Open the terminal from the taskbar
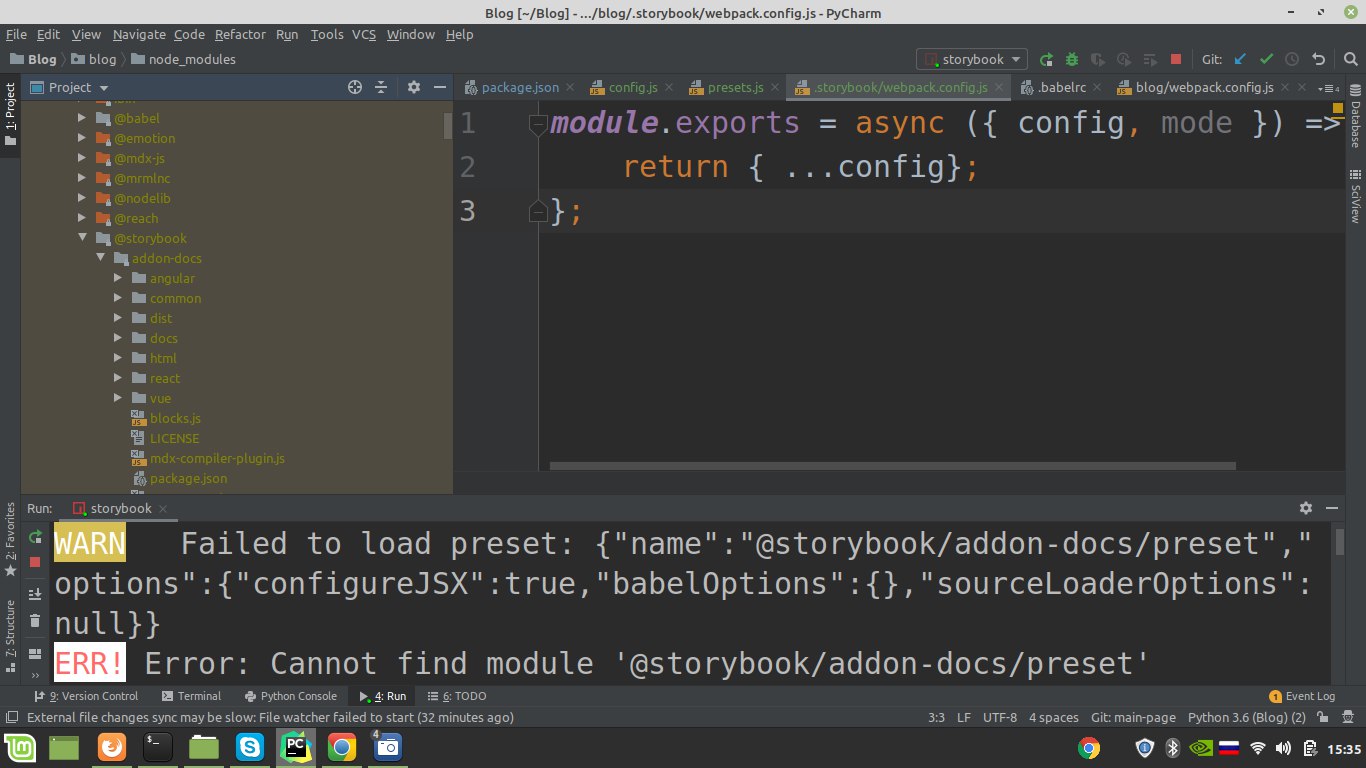Screen dimensions: 1366x768 point(157,747)
